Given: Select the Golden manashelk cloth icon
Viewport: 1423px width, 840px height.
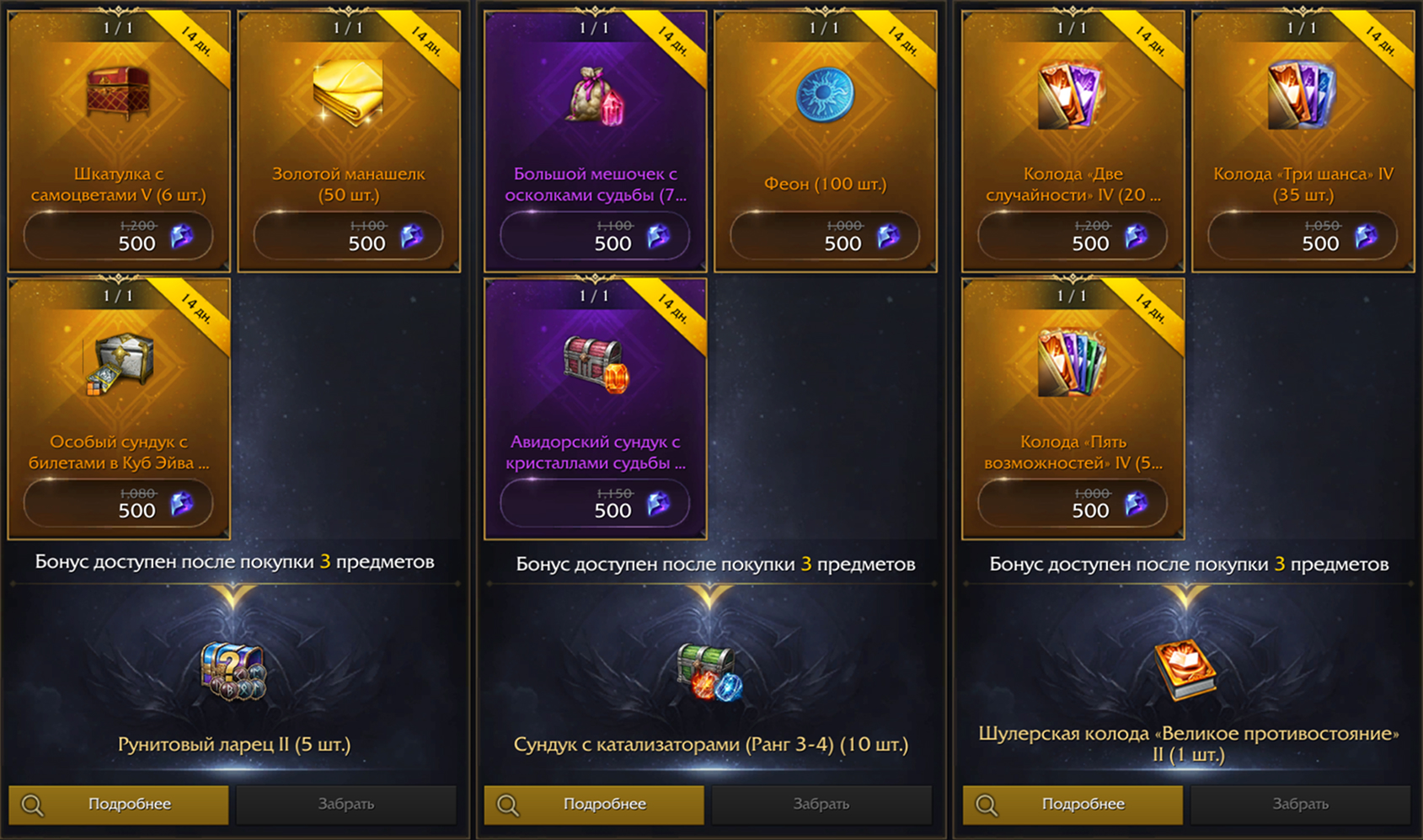Looking at the screenshot, I should coord(348,94).
